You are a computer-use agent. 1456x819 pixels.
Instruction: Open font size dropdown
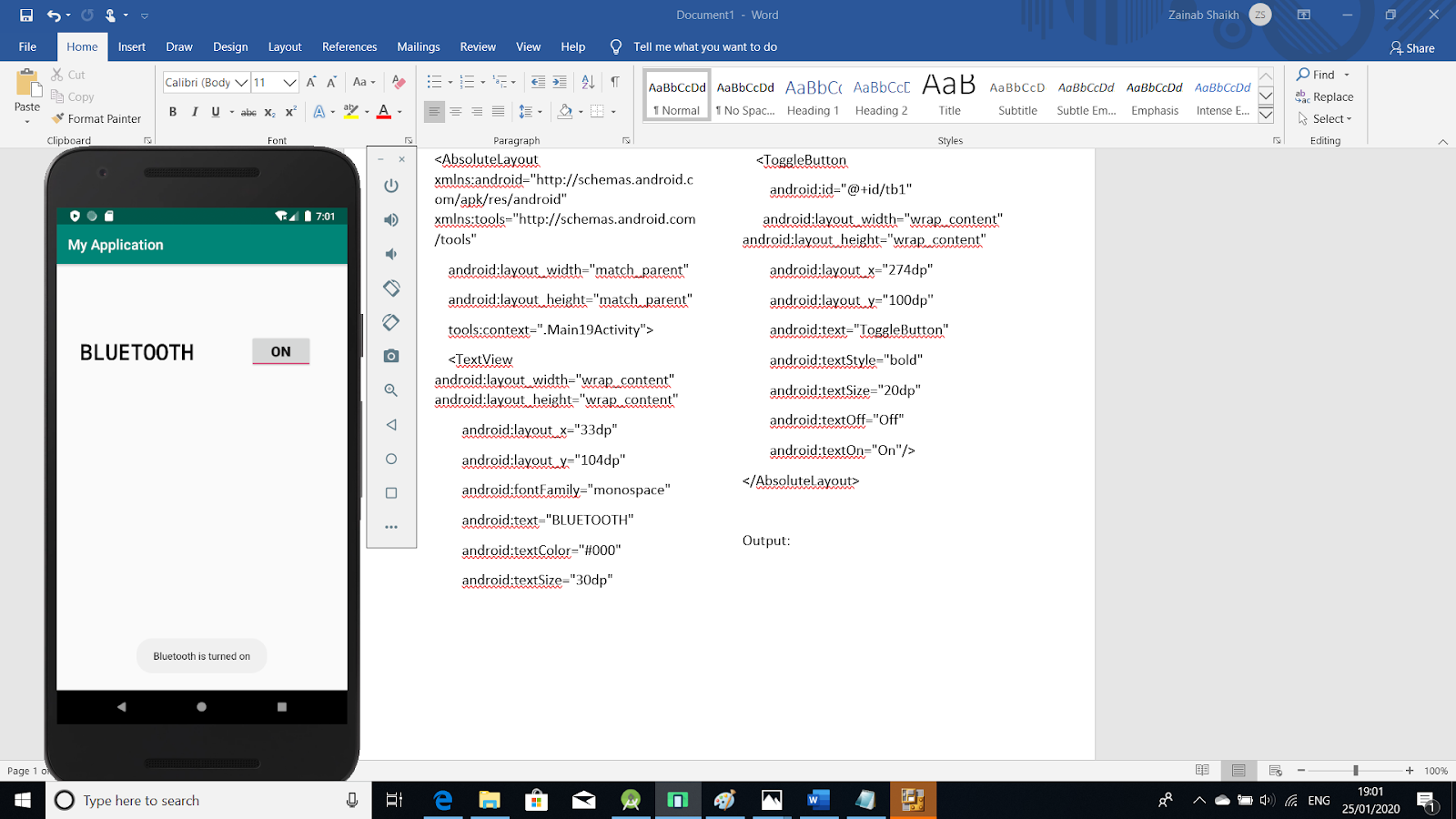tap(289, 83)
